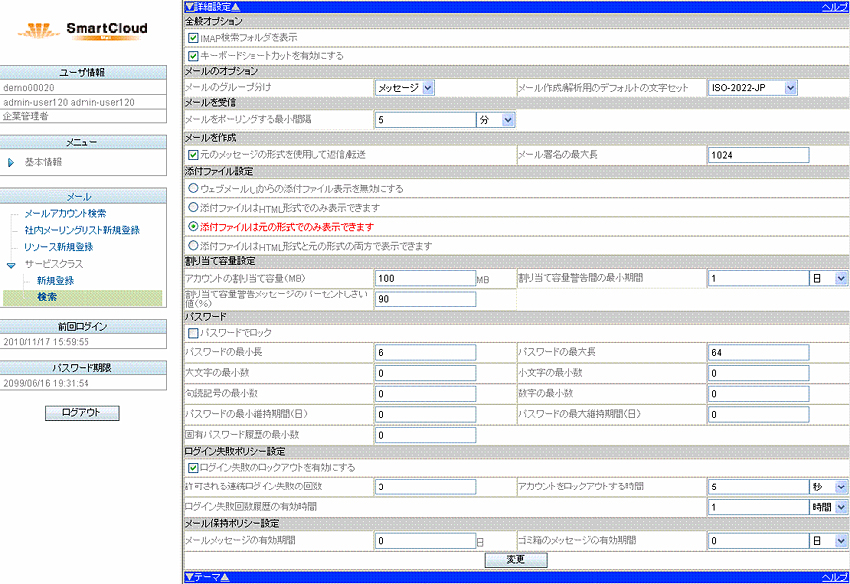Click 大文字の最小数 input field

point(425,373)
